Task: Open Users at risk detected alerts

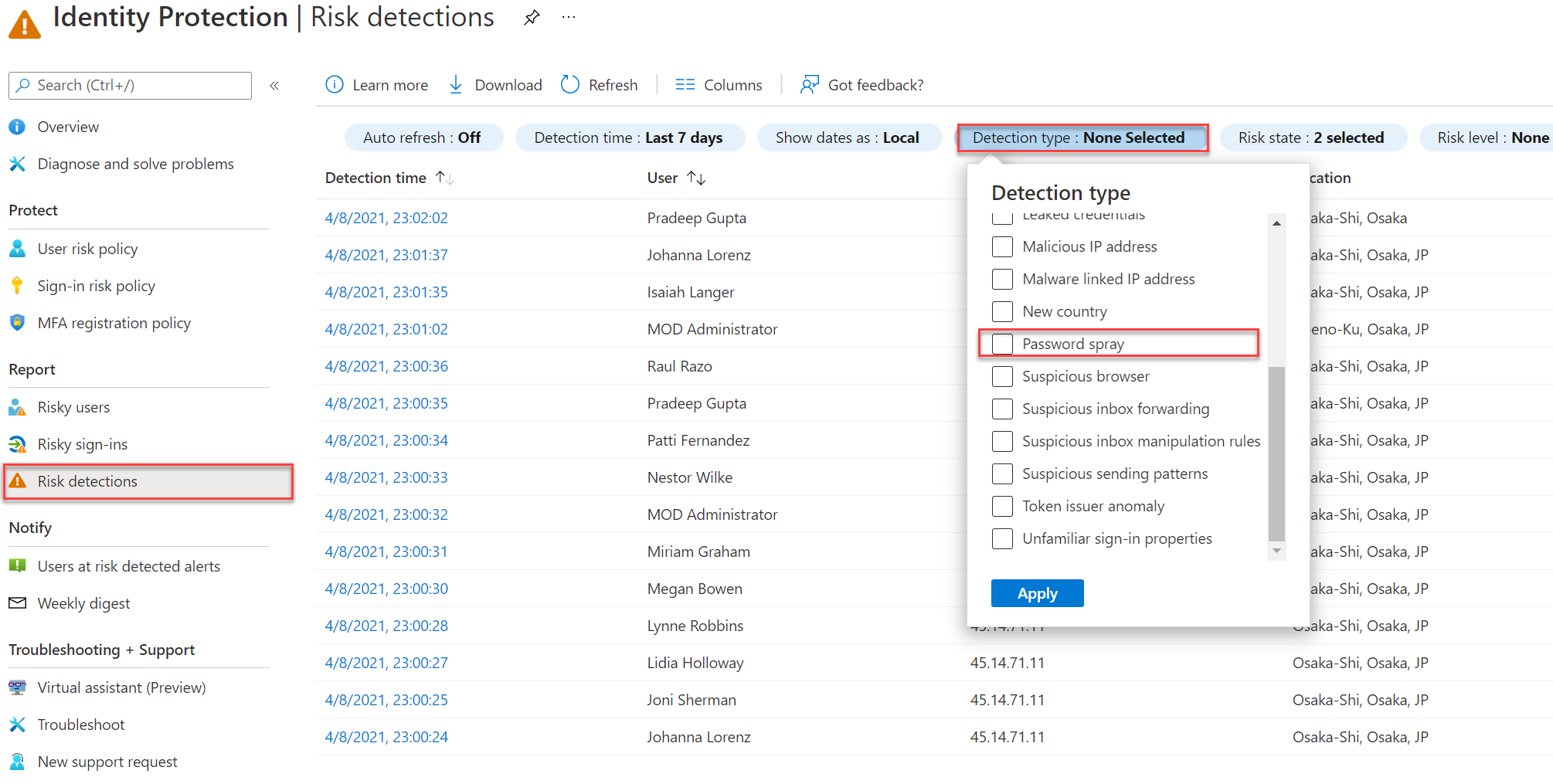Action: [x=128, y=566]
